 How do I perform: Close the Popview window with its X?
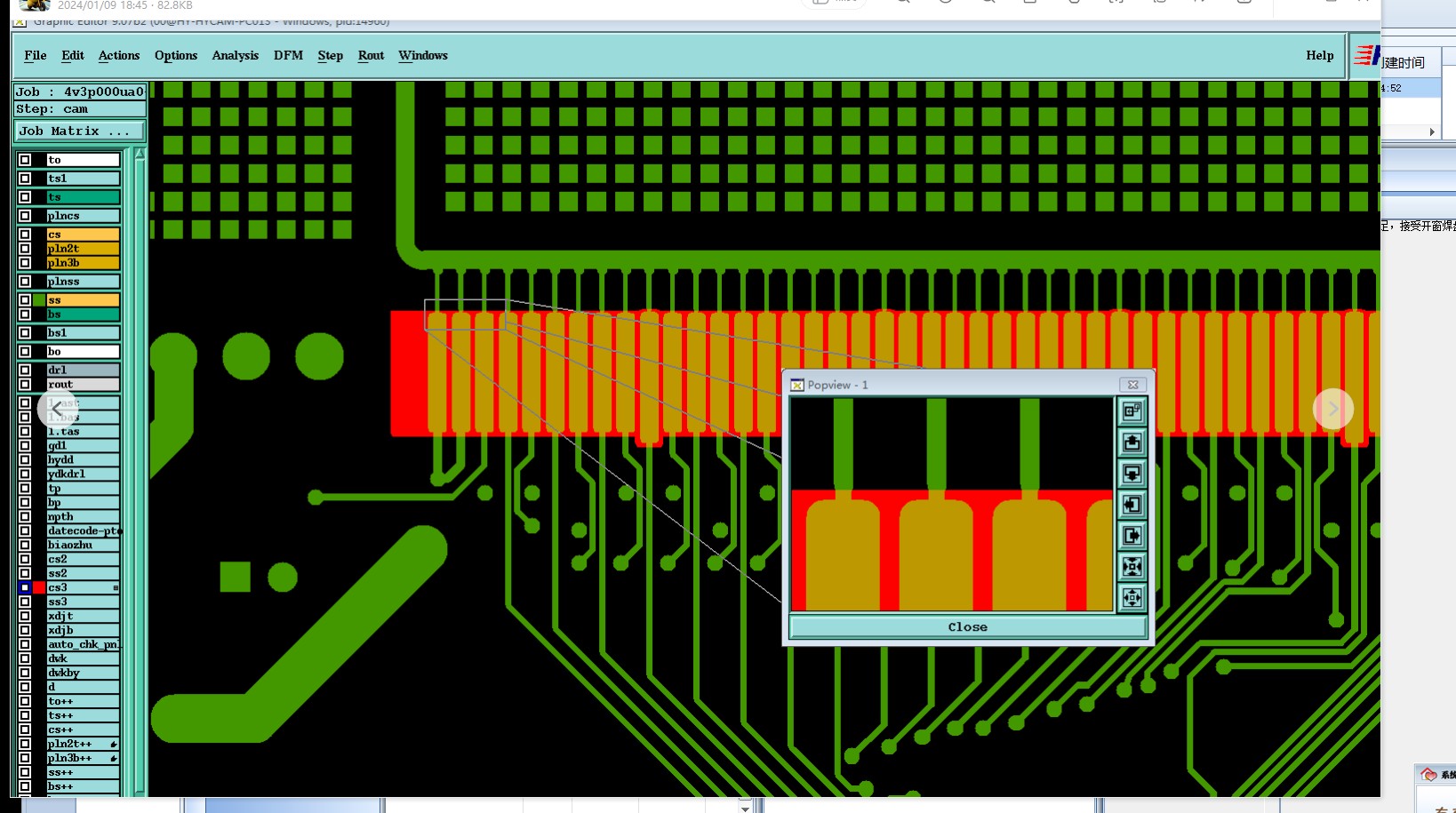[x=1132, y=385]
